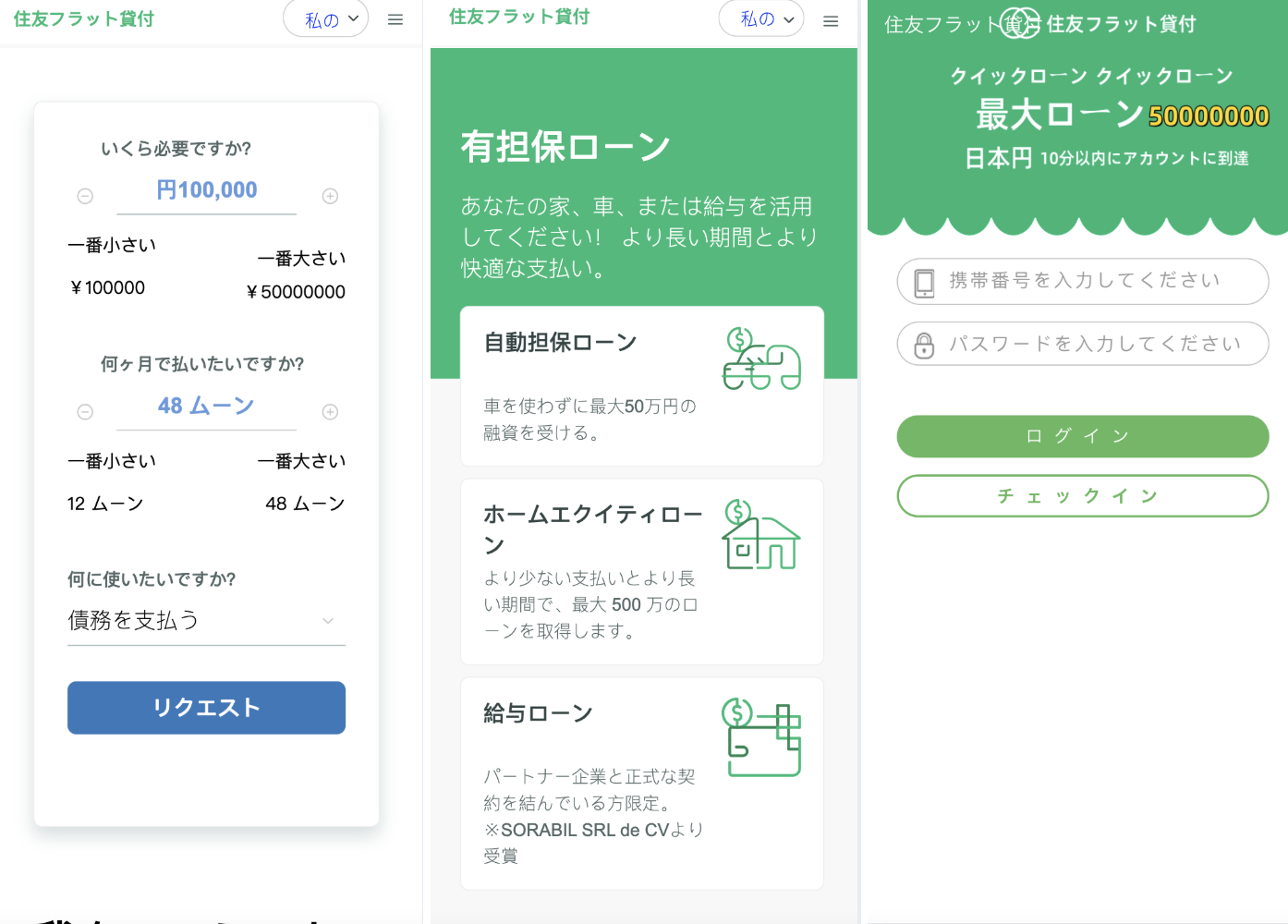Image resolution: width=1288 pixels, height=924 pixels.
Task: Open 私の dropdown in left screen header
Action: pyautogui.click(x=326, y=18)
